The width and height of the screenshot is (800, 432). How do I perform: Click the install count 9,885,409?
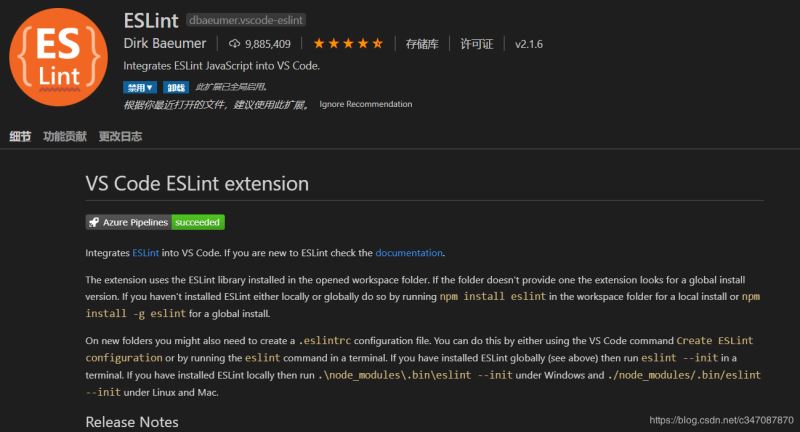point(268,44)
